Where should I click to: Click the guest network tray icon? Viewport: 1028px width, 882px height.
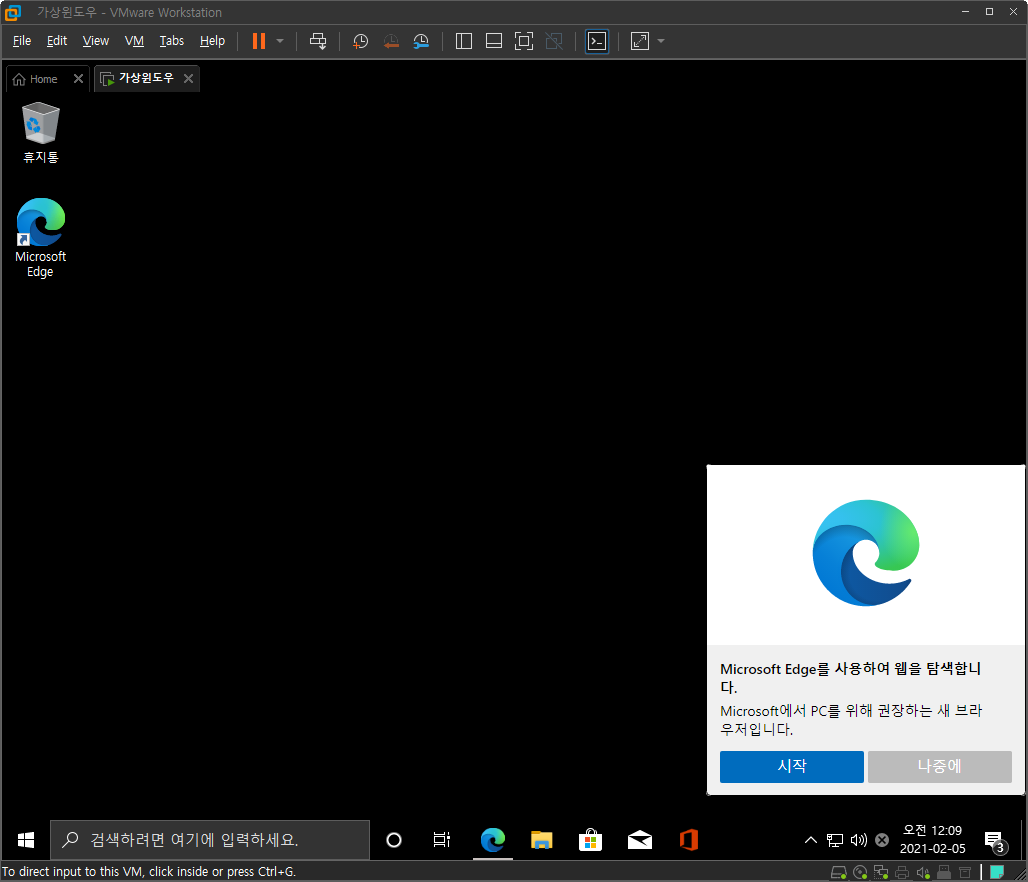click(835, 840)
